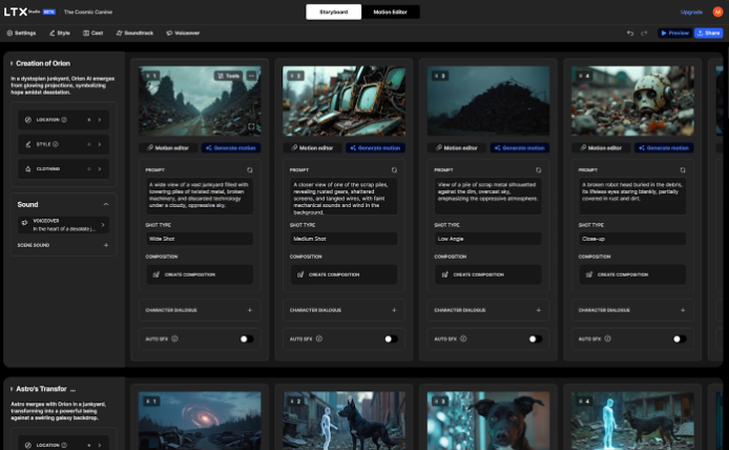Regenerate prompt icon for shot 3

[x=538, y=170]
